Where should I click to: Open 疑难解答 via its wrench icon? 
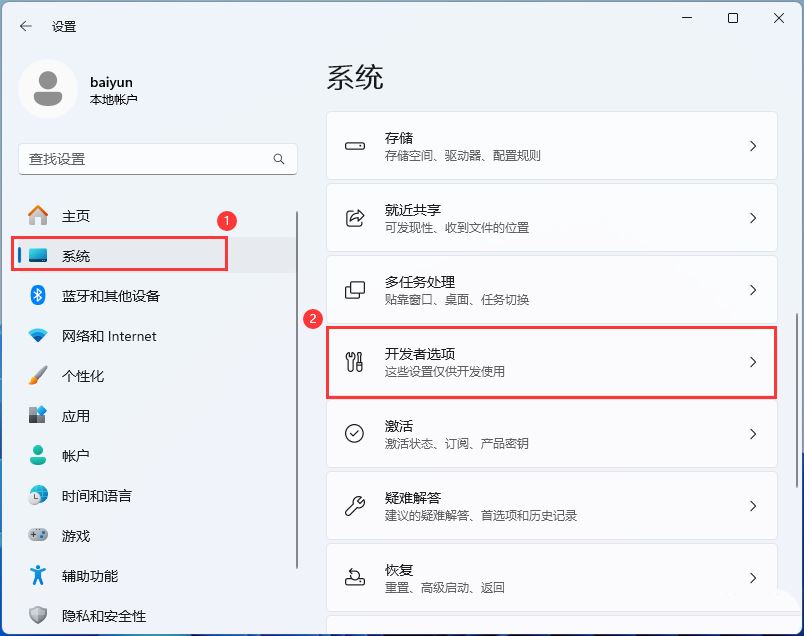point(354,505)
